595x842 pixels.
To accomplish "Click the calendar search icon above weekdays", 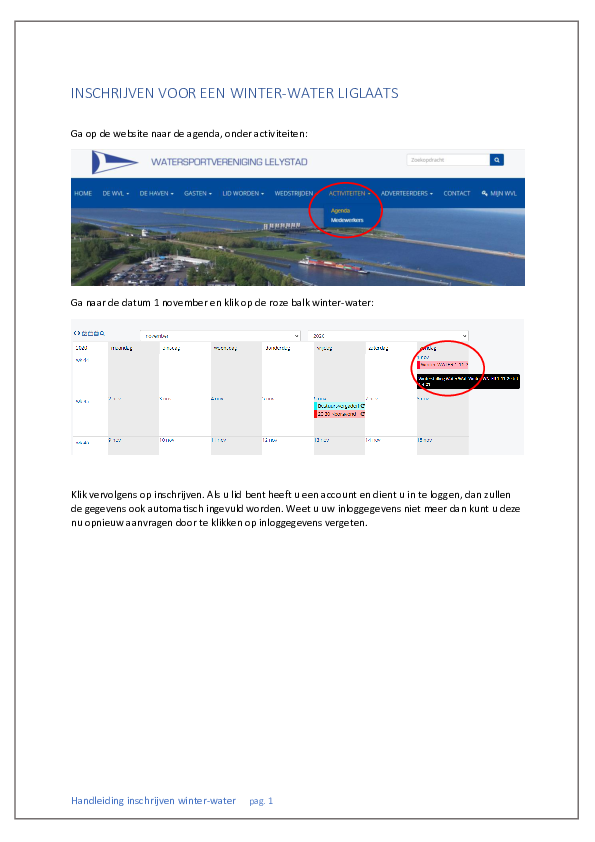I will pyautogui.click(x=102, y=333).
